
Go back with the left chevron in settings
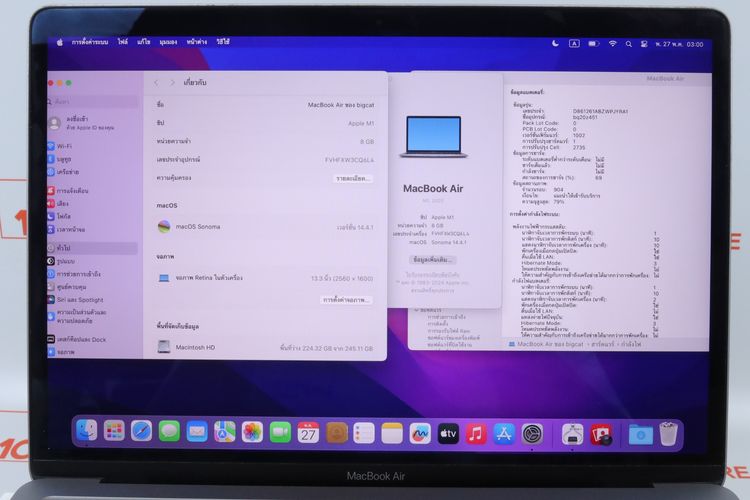[156, 83]
